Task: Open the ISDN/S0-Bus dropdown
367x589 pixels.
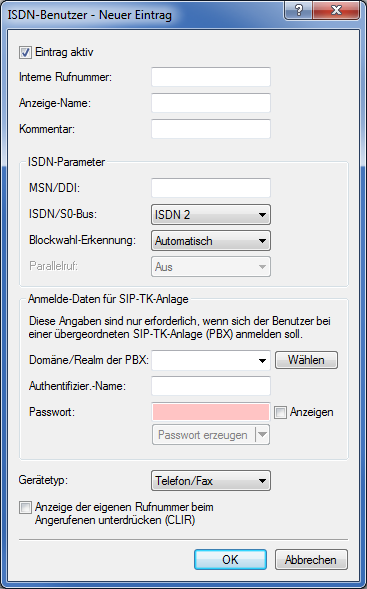Action: (x=211, y=215)
